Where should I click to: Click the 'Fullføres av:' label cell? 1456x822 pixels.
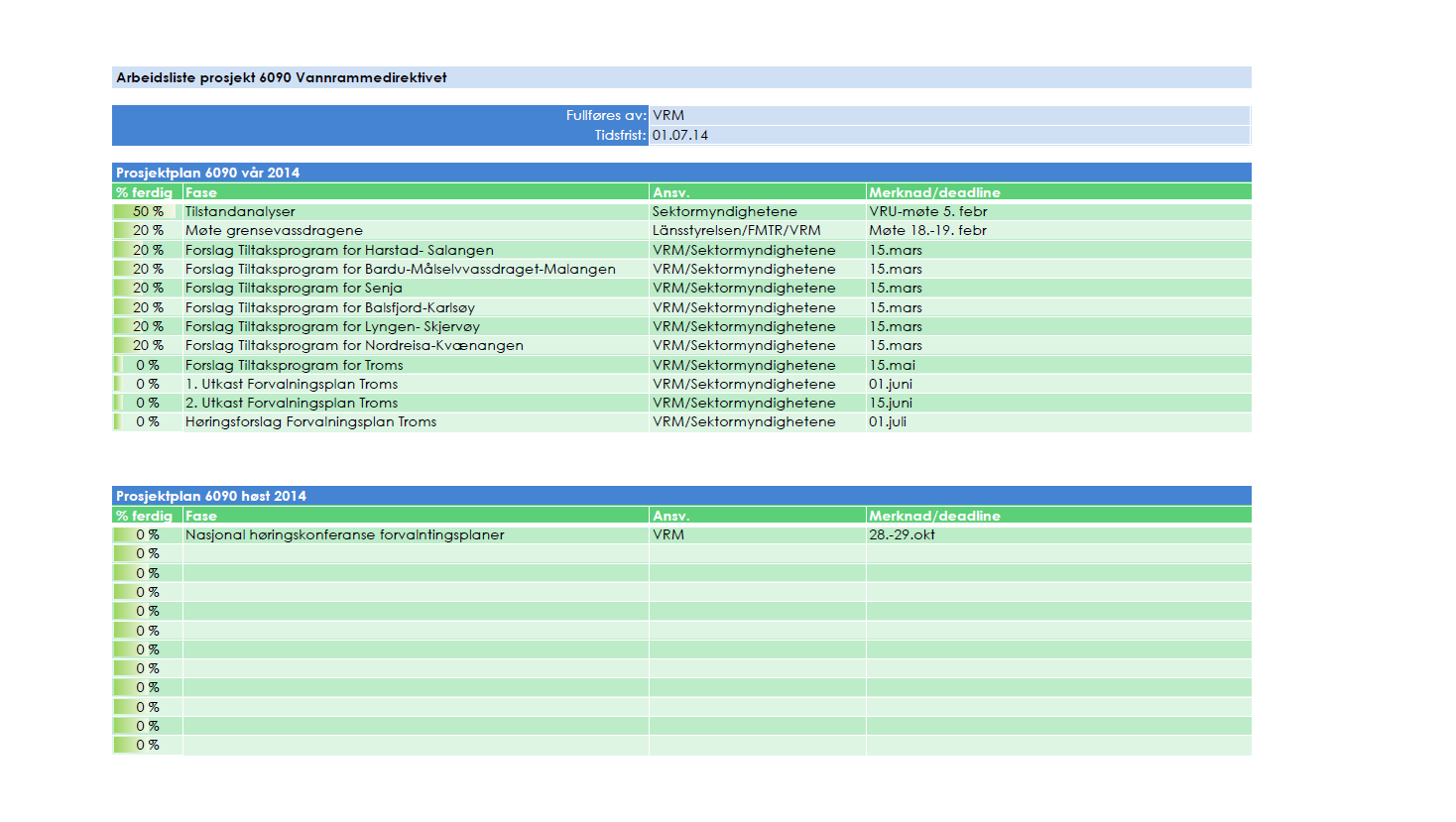pos(381,116)
